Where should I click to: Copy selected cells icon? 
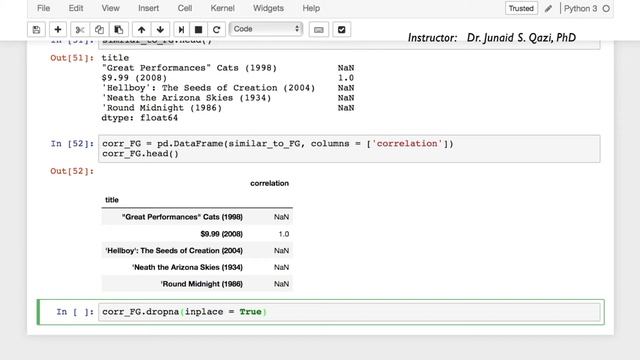pos(99,29)
